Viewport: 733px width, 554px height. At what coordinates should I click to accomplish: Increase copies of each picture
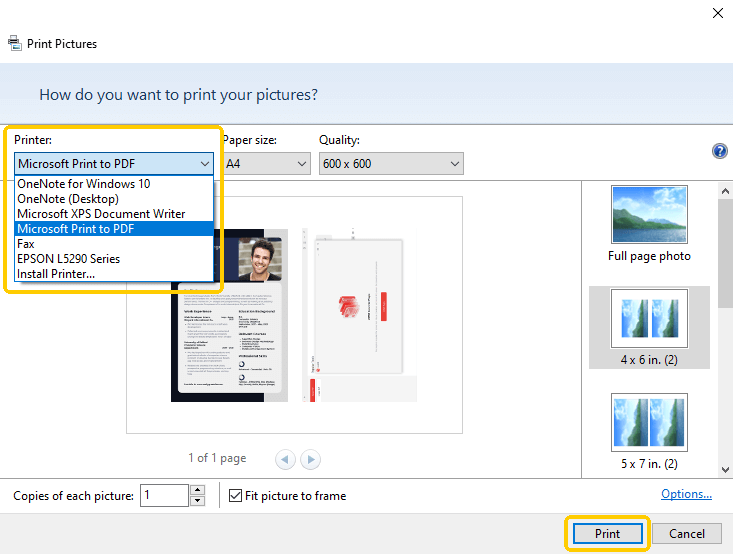click(198, 490)
